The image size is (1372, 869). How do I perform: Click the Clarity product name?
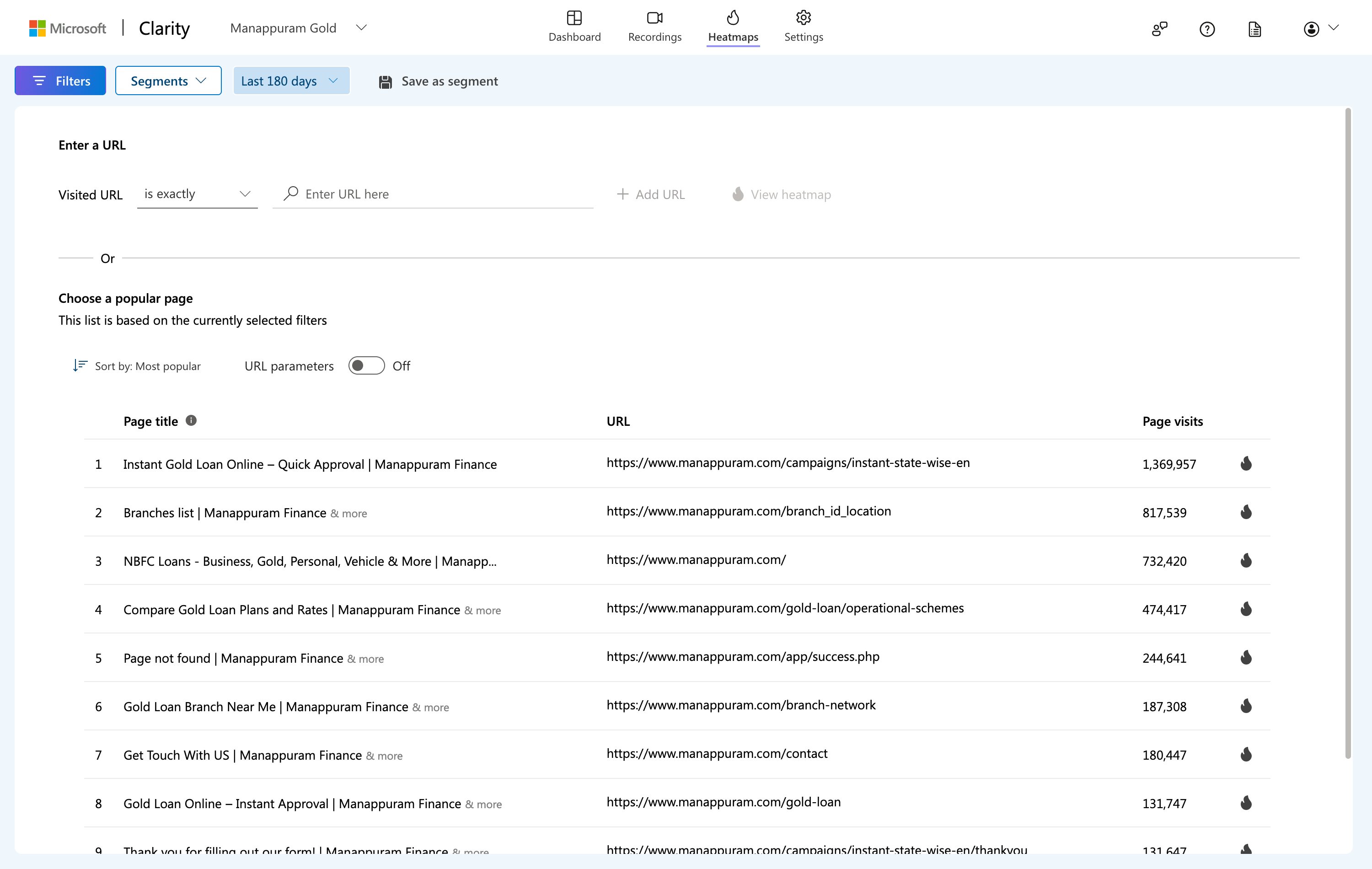pyautogui.click(x=164, y=28)
